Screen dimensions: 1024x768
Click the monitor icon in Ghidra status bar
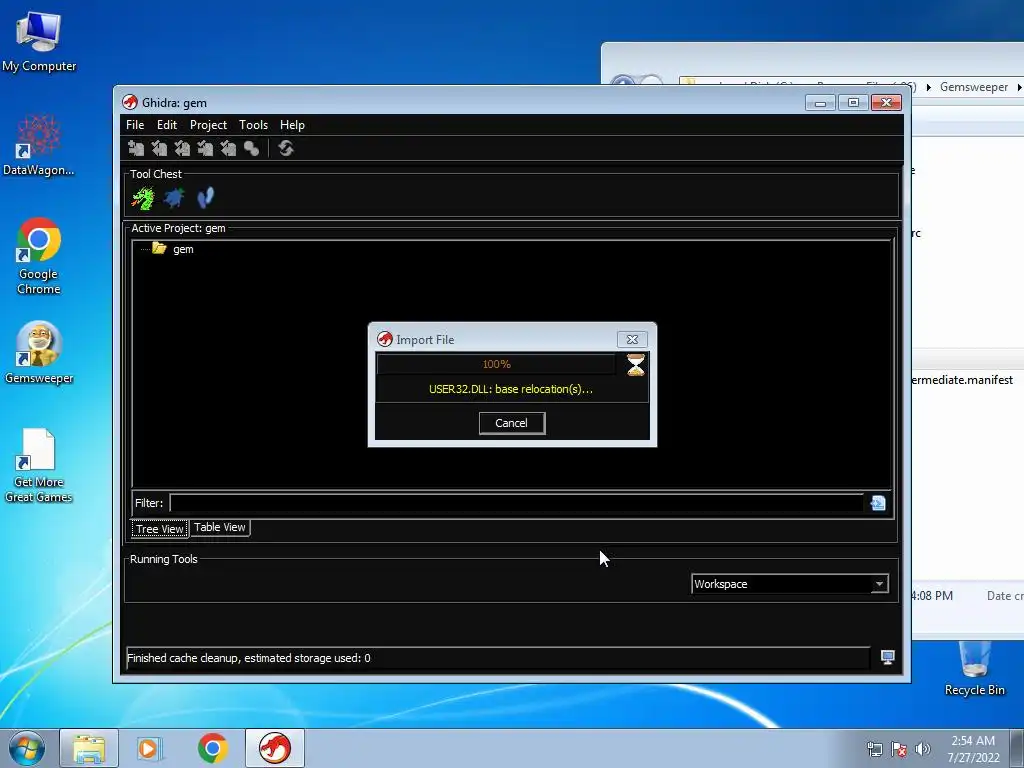coord(887,657)
